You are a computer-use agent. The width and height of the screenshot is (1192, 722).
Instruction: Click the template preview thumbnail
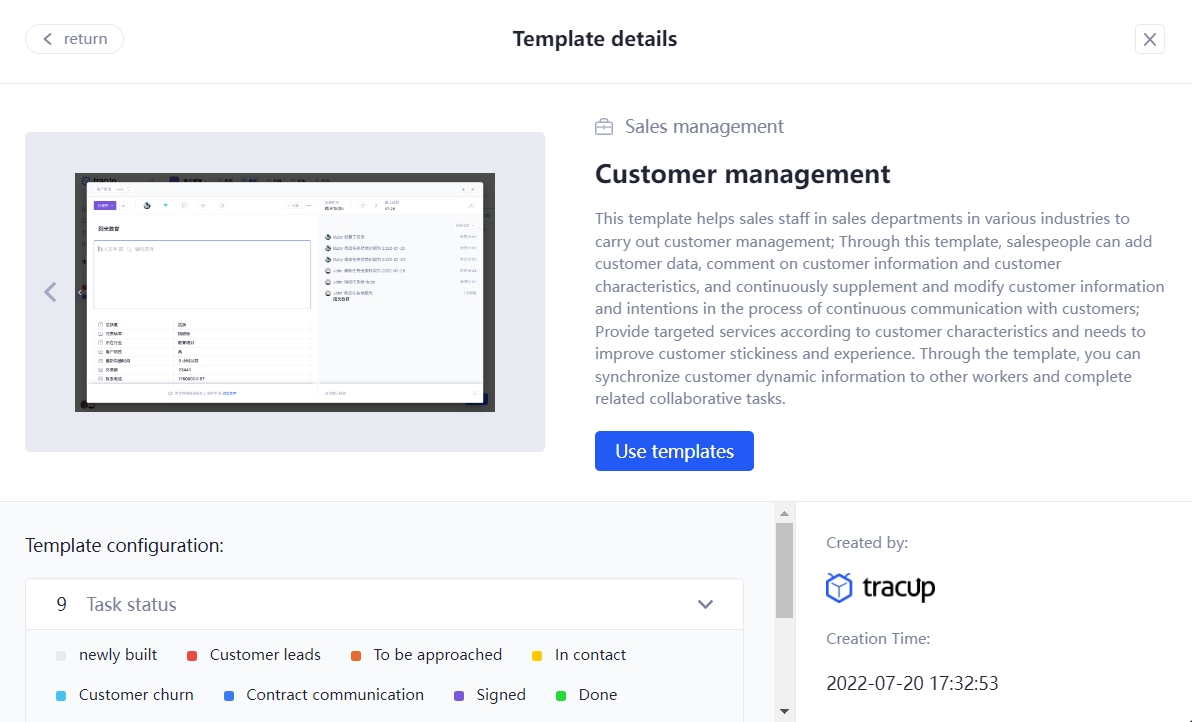[284, 291]
